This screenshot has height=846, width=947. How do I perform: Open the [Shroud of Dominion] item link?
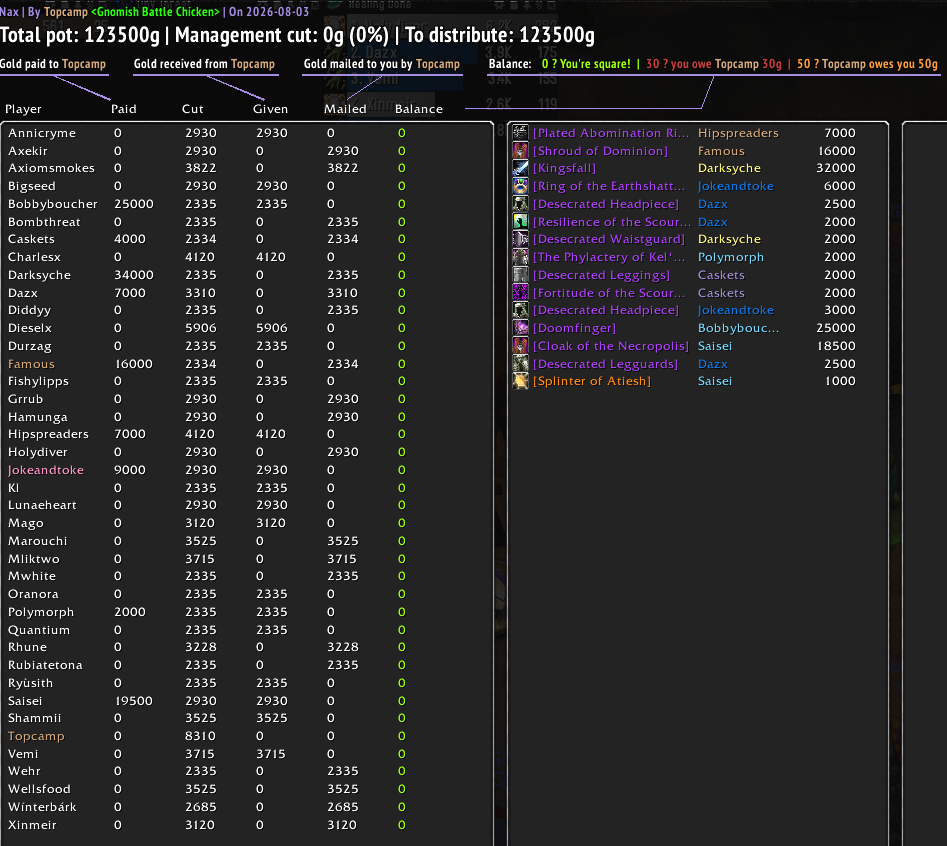[x=600, y=151]
